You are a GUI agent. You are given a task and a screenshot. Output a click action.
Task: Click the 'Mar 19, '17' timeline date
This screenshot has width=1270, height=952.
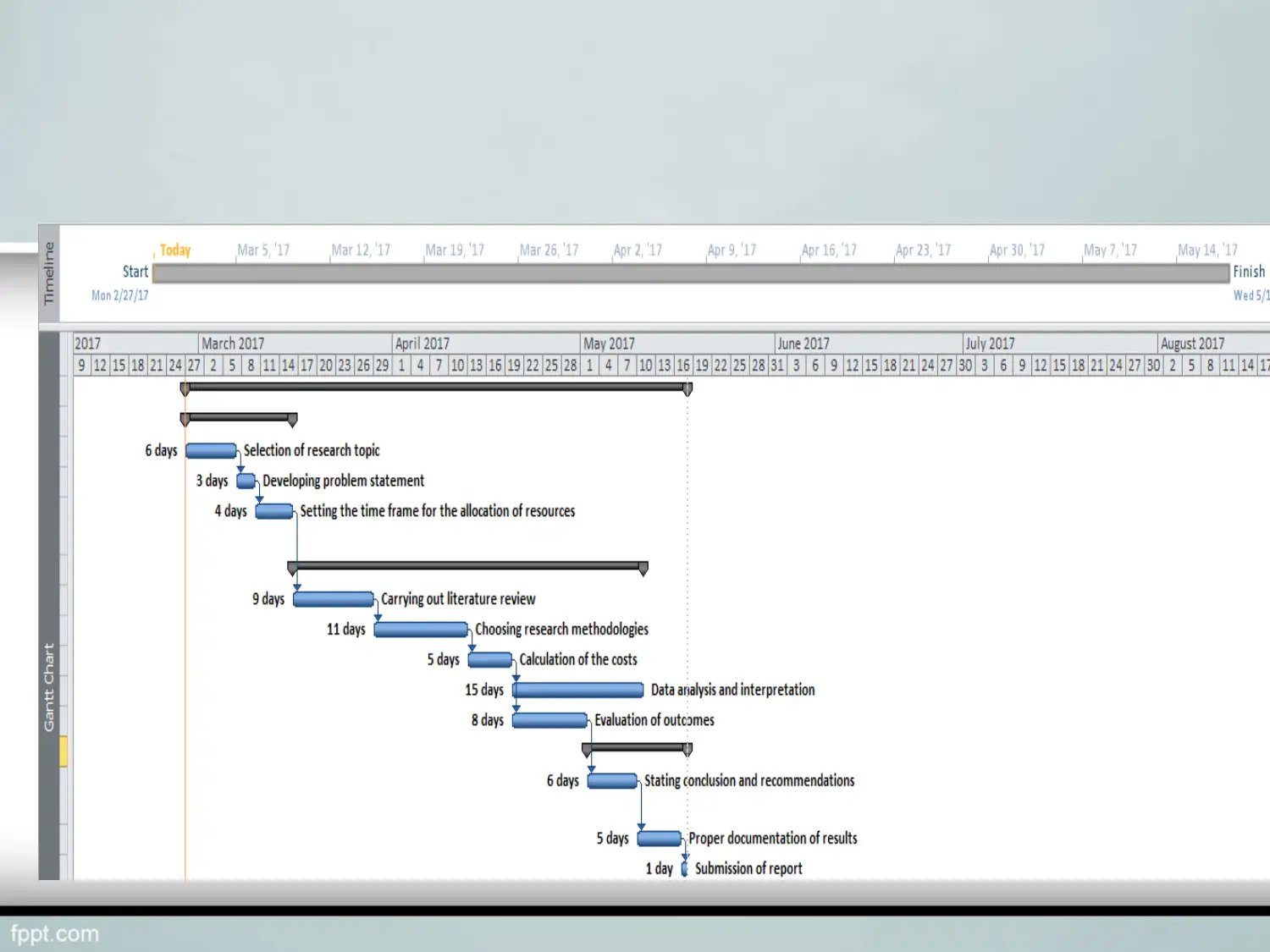[455, 250]
